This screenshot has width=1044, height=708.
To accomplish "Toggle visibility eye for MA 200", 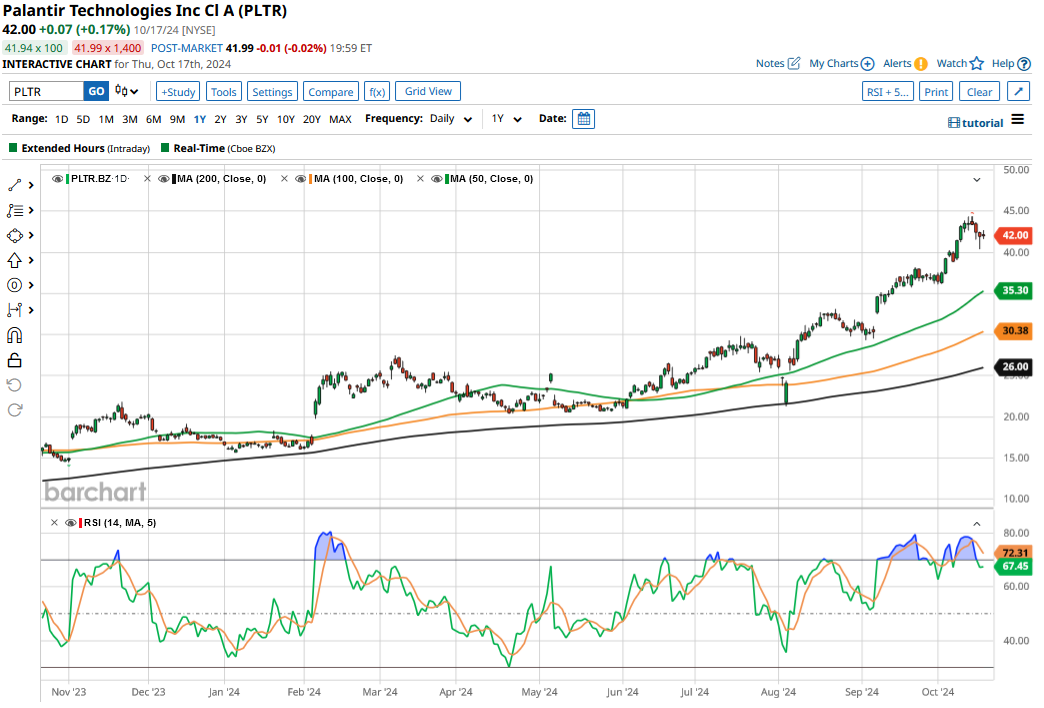I will [164, 179].
